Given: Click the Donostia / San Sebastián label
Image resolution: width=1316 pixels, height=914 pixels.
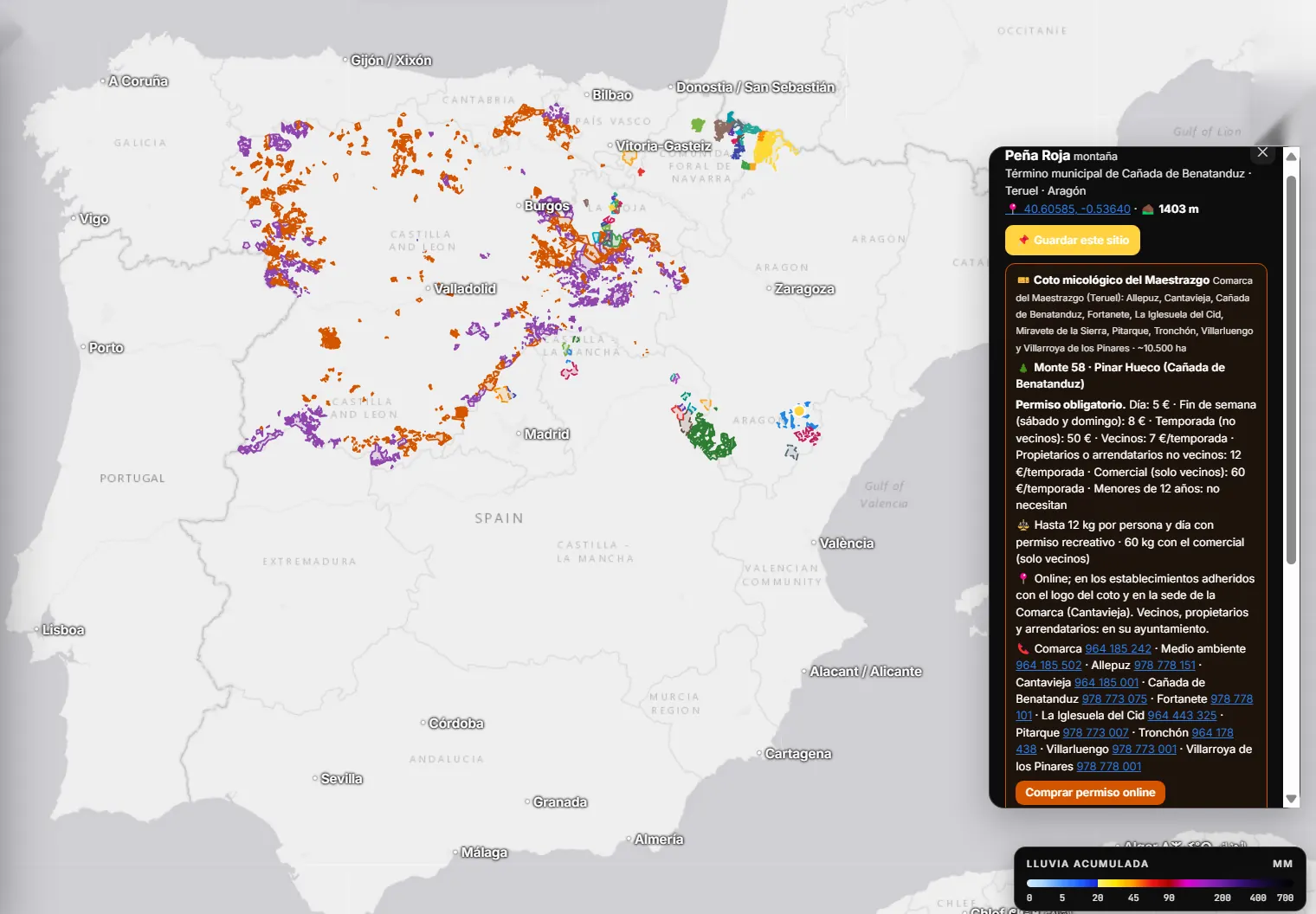Looking at the screenshot, I should pyautogui.click(x=755, y=87).
